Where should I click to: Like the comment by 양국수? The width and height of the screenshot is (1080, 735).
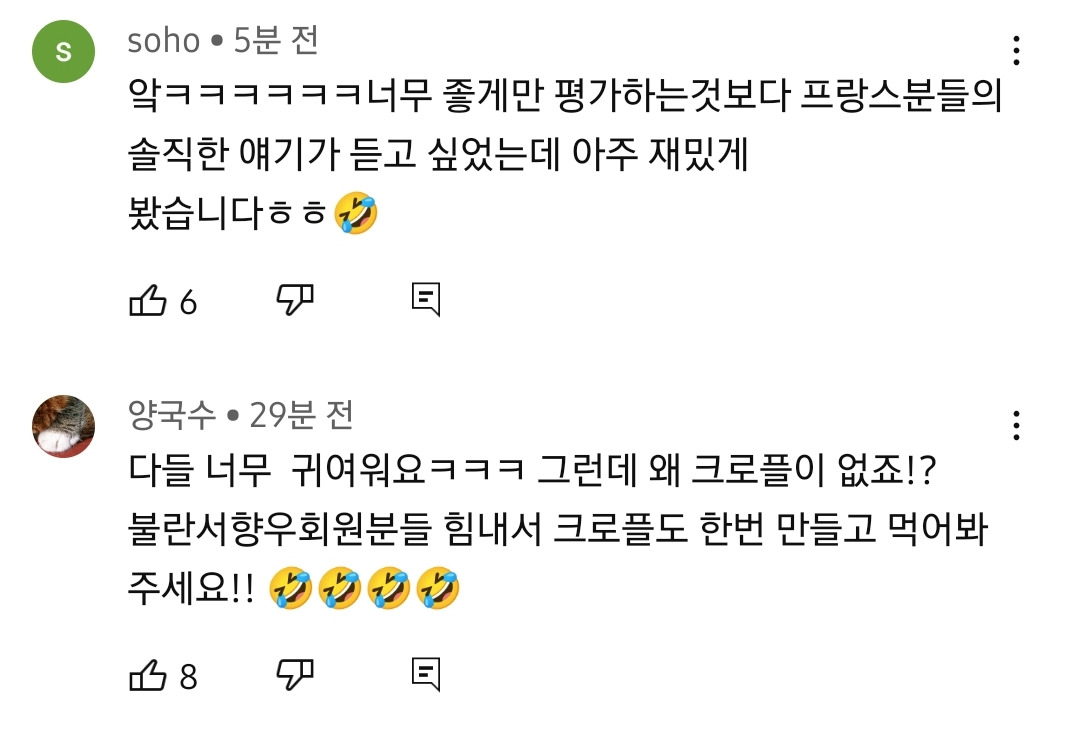coord(148,676)
